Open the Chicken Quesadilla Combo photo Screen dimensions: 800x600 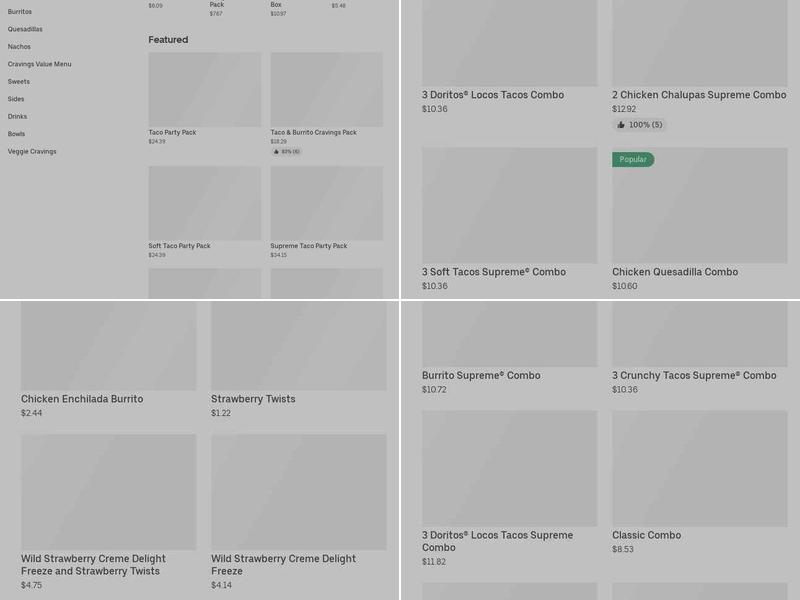coord(699,206)
